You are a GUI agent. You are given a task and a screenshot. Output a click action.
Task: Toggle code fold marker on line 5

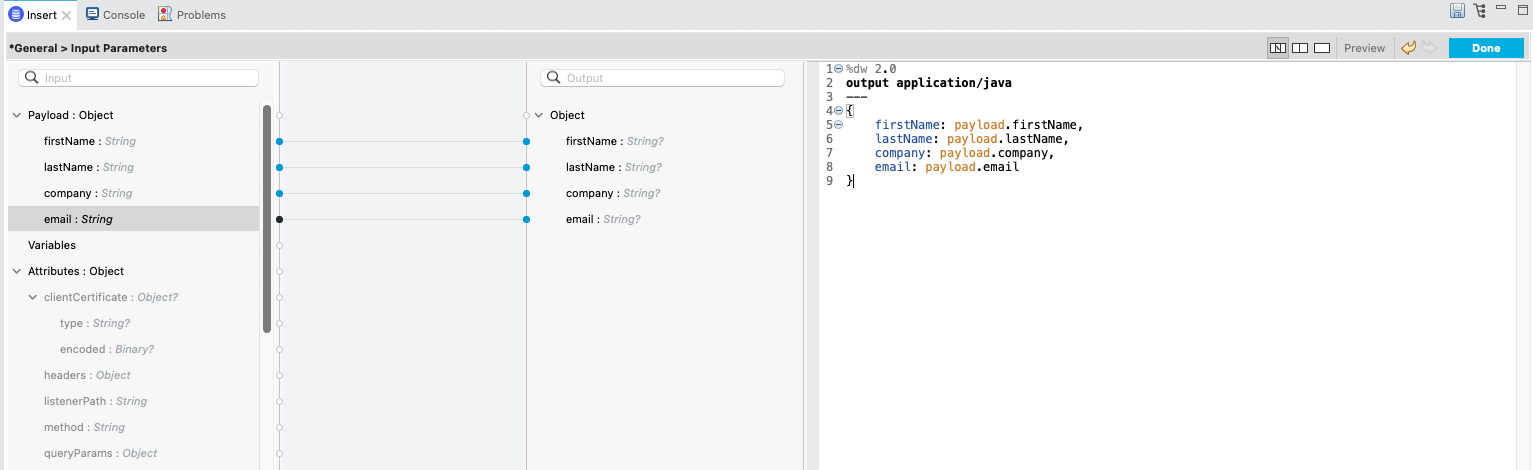click(838, 125)
